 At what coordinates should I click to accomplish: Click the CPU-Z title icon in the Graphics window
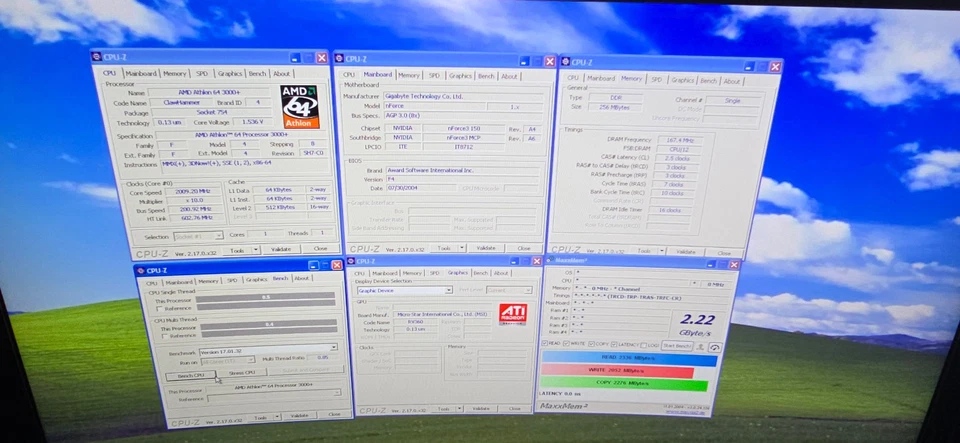[x=351, y=261]
